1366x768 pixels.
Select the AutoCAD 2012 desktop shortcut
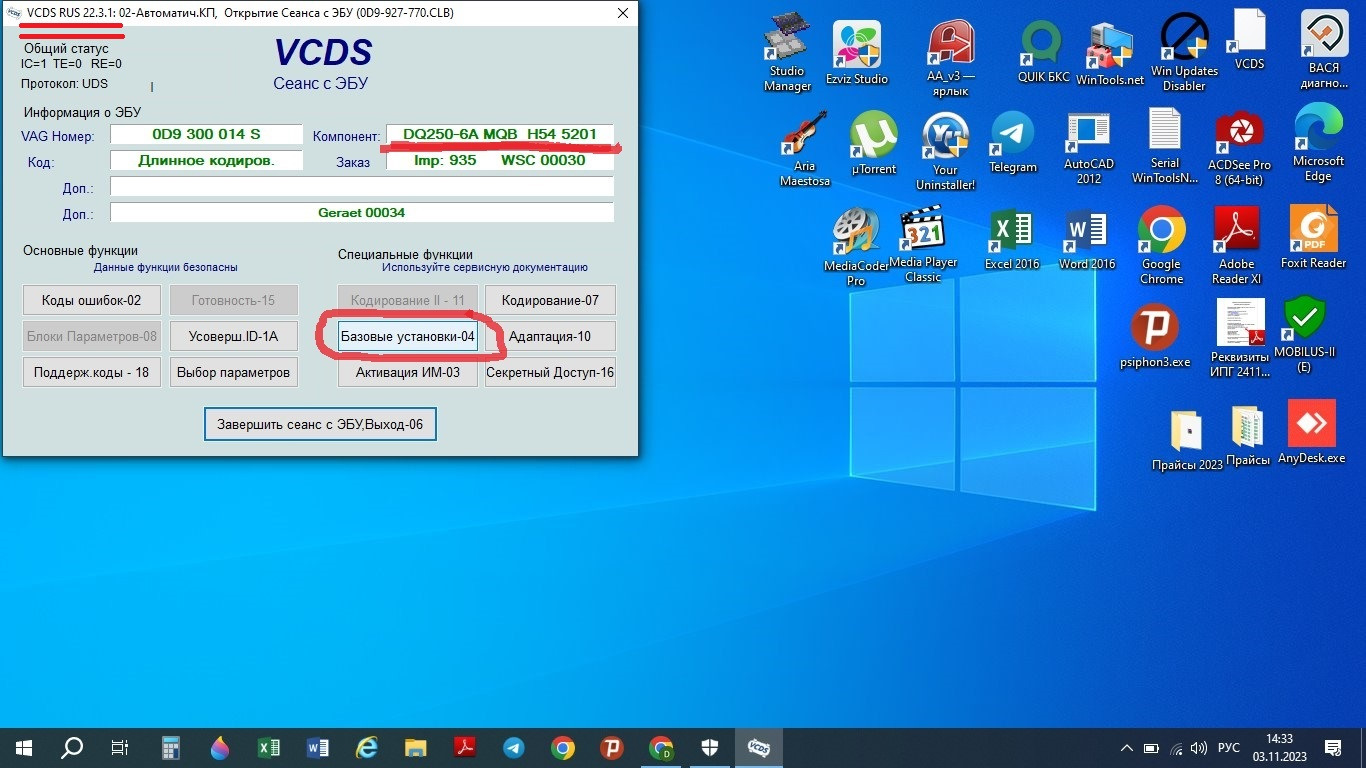[x=1088, y=149]
